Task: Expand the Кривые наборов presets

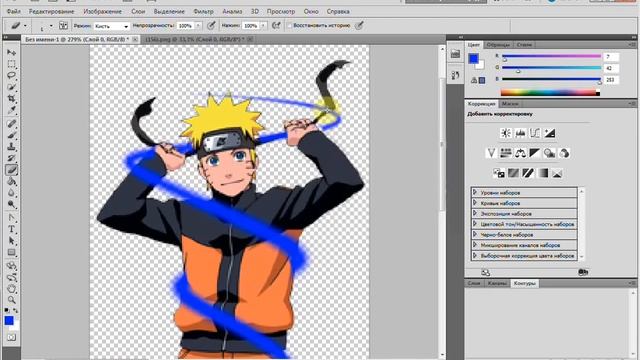Action: point(475,203)
